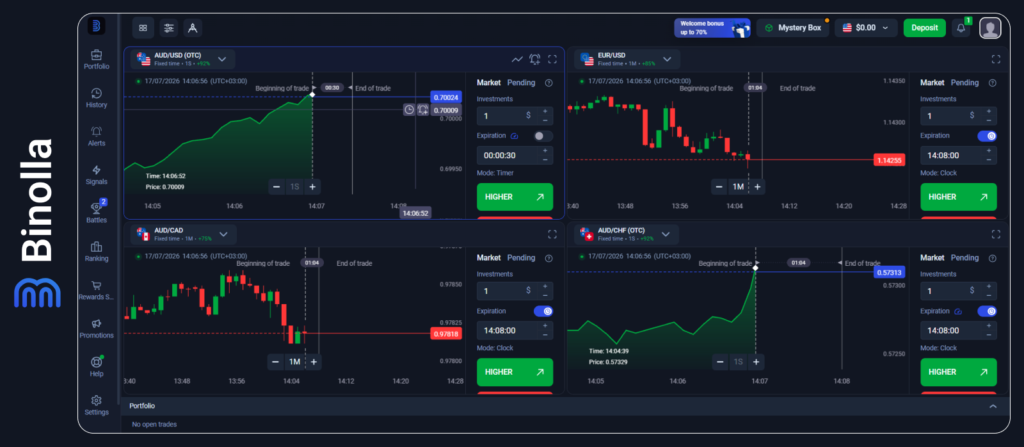Open the 1M timeframe selector on EUR/USD chart

pyautogui.click(x=738, y=187)
